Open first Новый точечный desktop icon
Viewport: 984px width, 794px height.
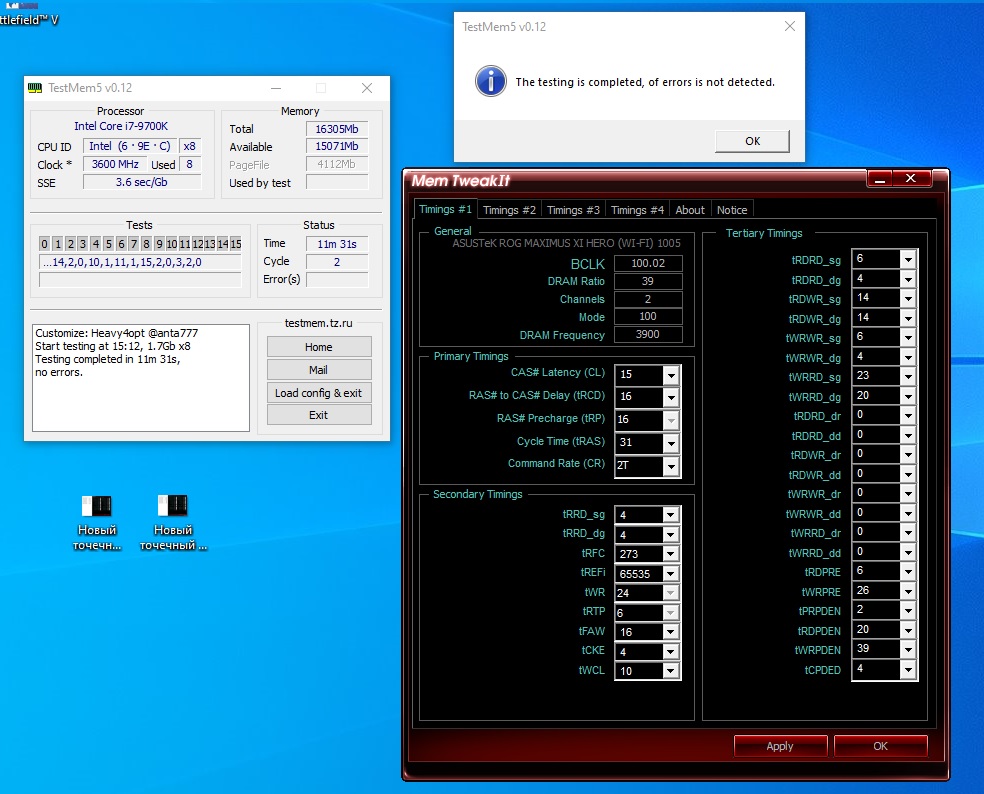[97, 522]
